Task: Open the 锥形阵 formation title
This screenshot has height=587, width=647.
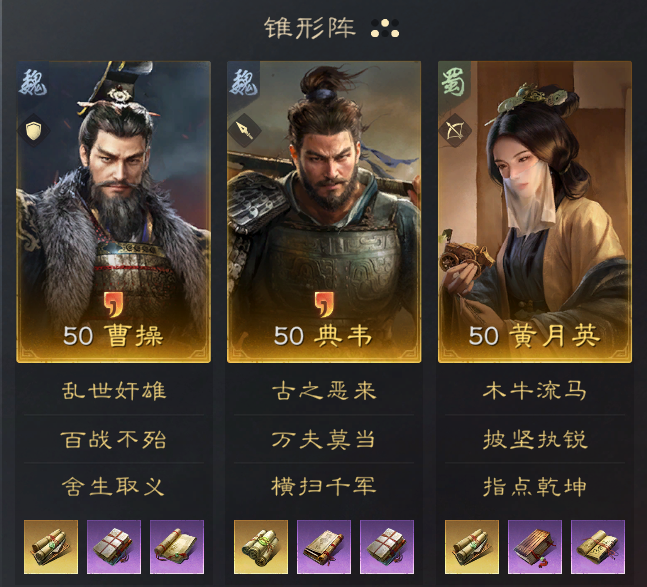Action: [310, 28]
